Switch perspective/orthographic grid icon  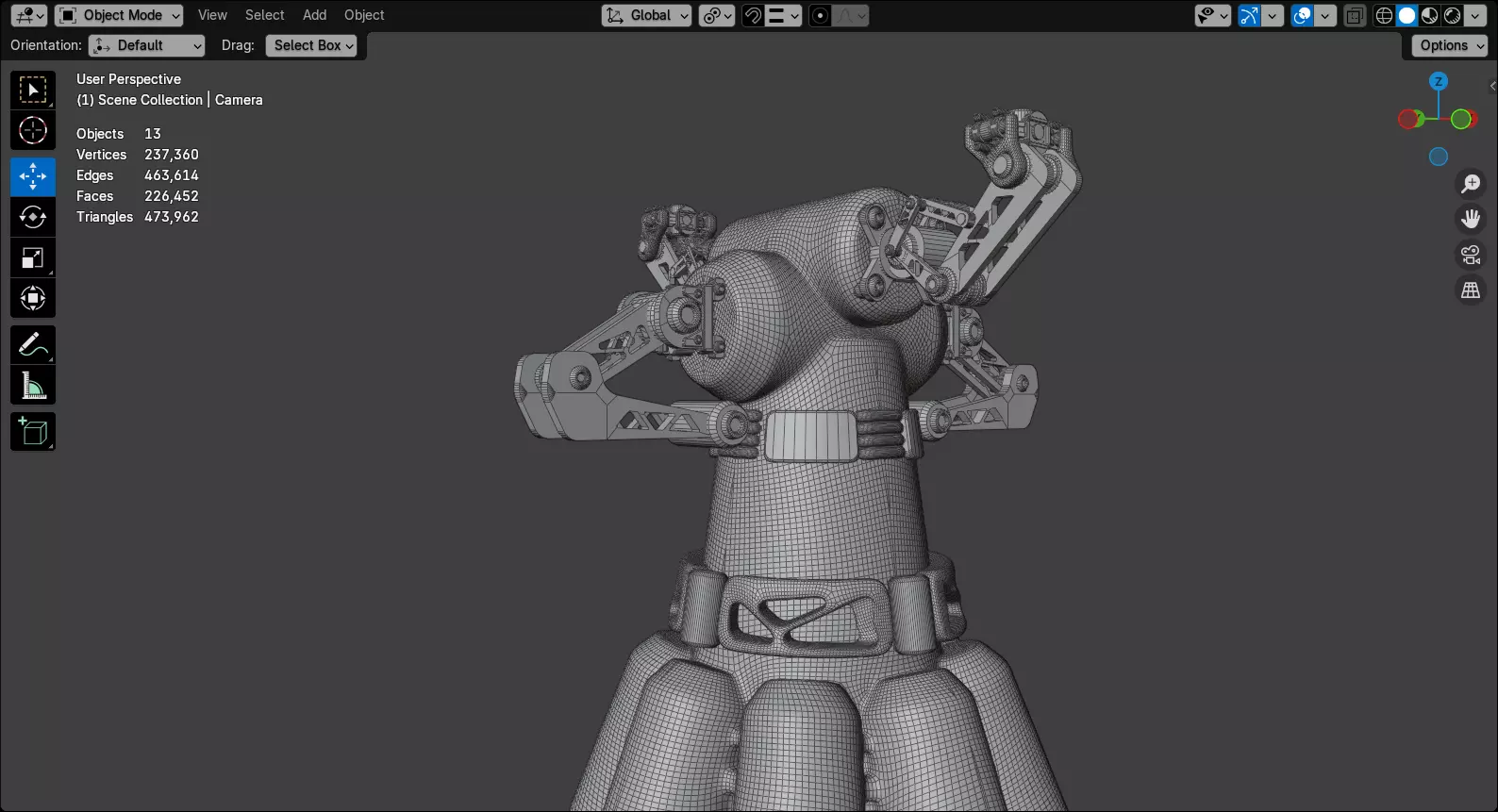coord(1471,290)
